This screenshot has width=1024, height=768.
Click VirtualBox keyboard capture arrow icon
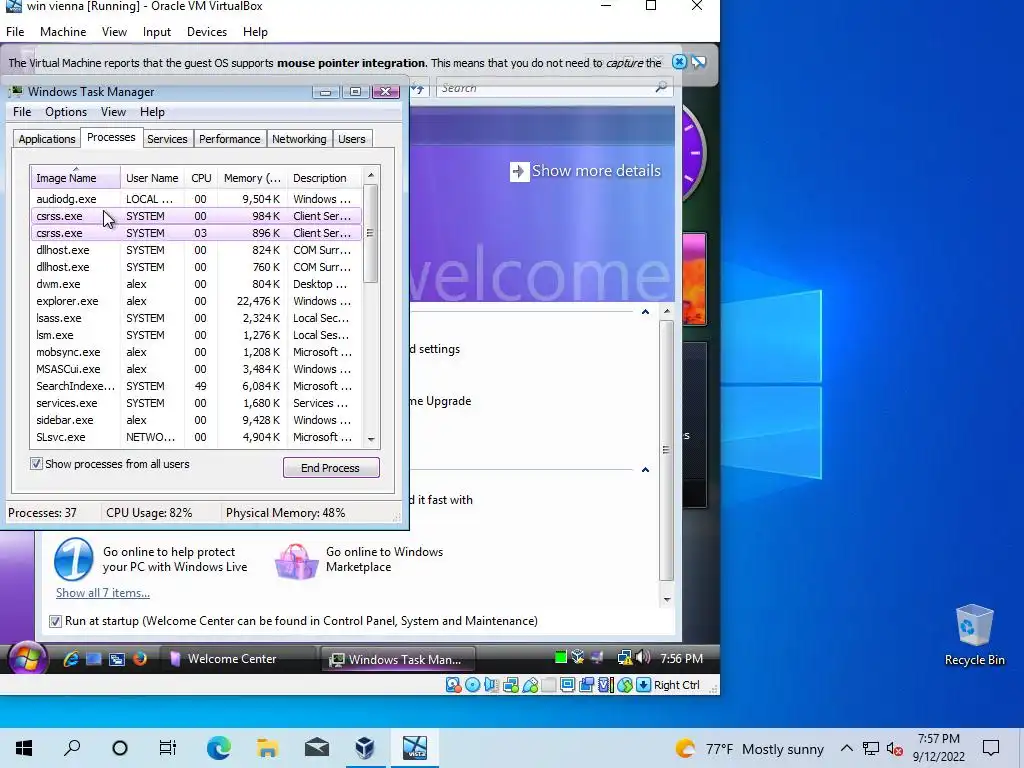(643, 684)
